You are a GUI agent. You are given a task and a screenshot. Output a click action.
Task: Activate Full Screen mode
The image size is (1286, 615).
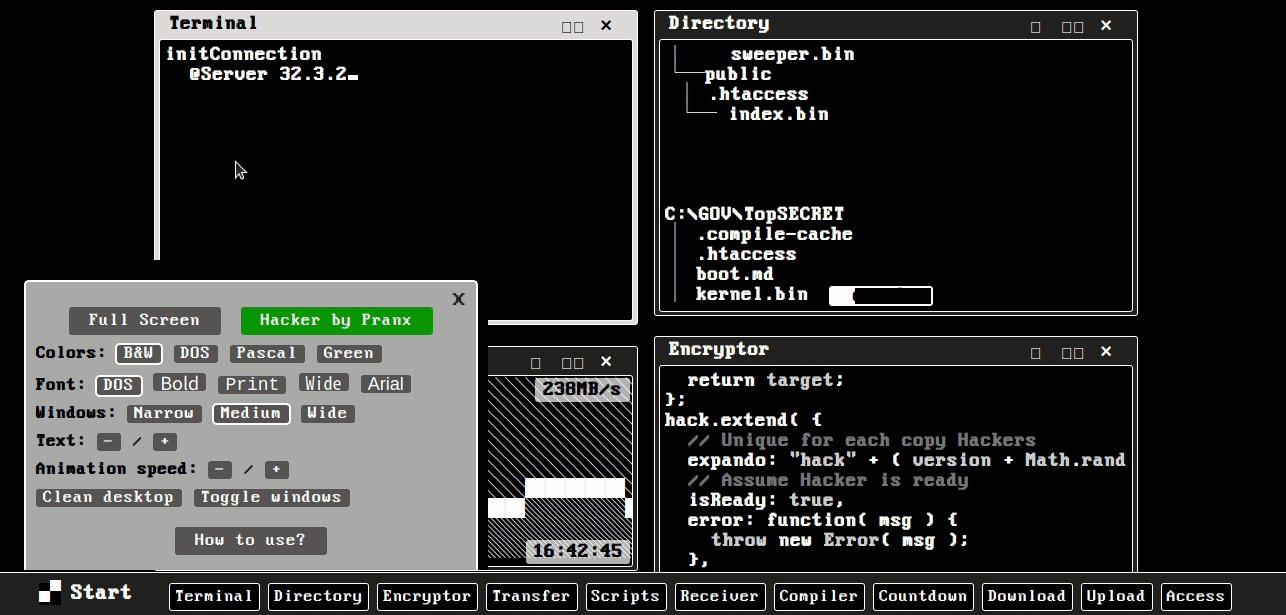coord(144,320)
